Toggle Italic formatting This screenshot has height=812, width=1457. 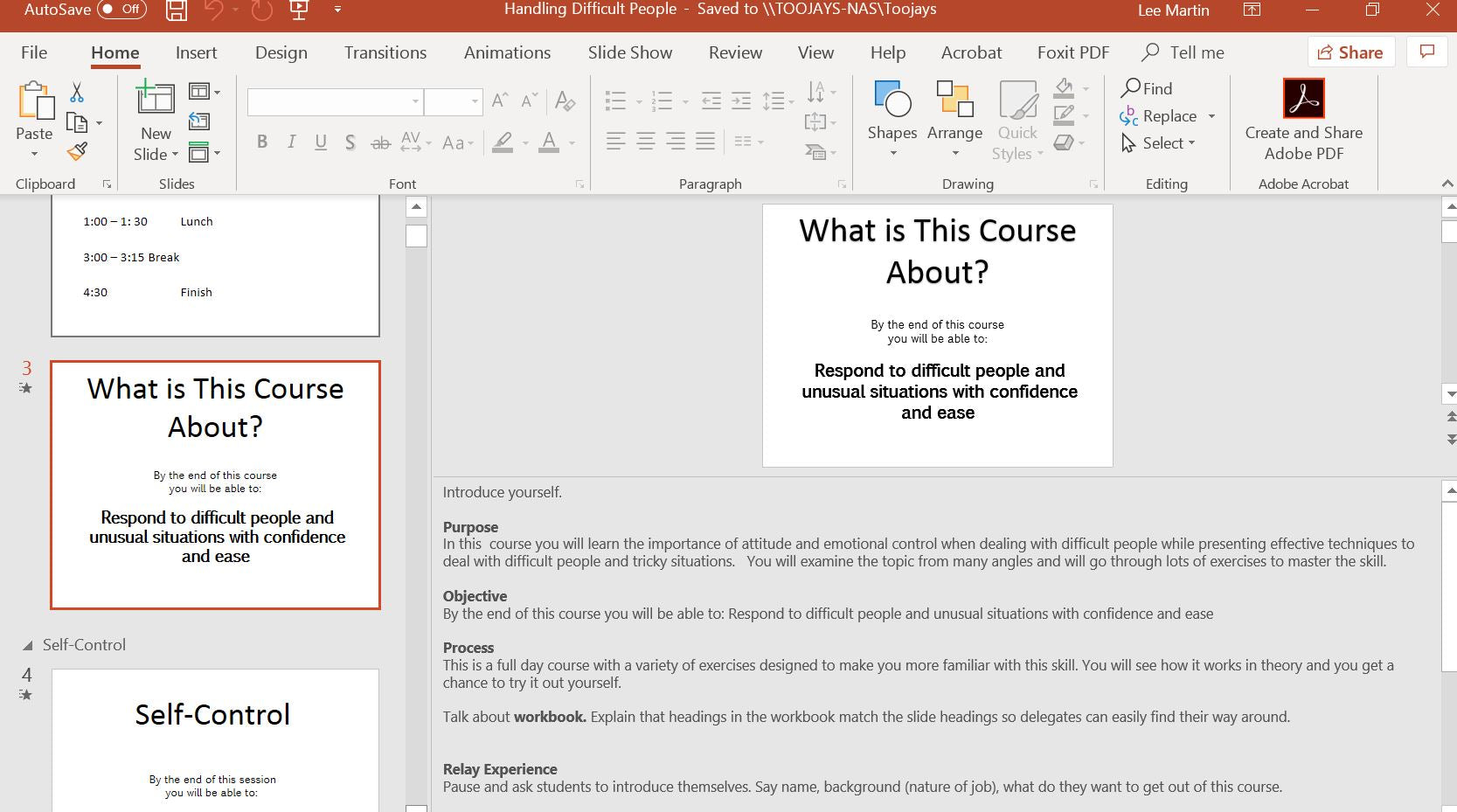pyautogui.click(x=291, y=142)
